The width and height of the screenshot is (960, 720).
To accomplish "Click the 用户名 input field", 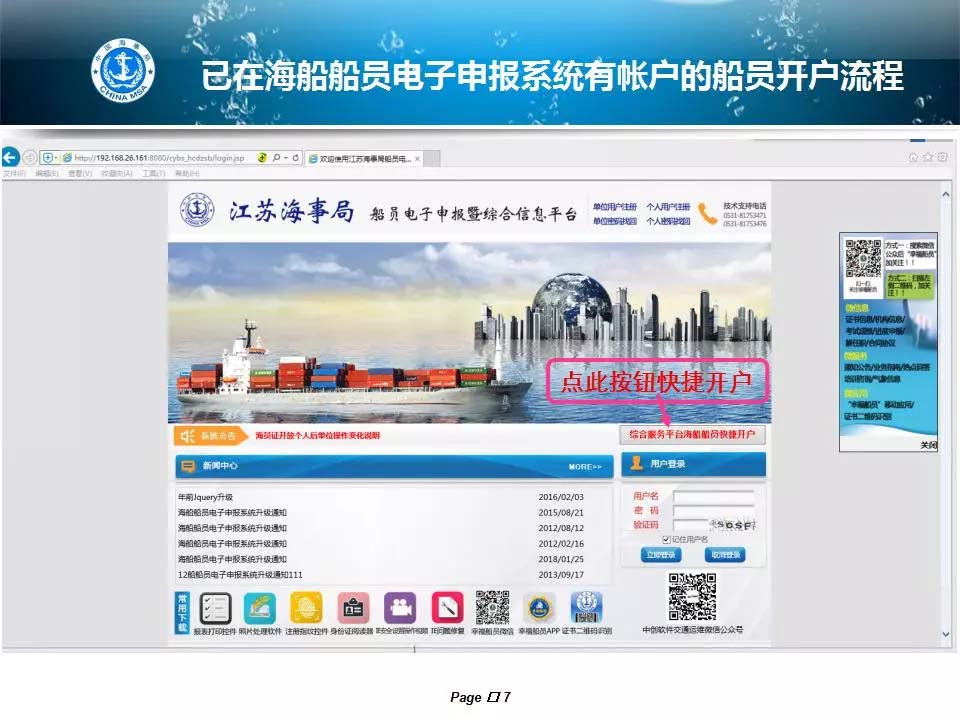I will (713, 496).
